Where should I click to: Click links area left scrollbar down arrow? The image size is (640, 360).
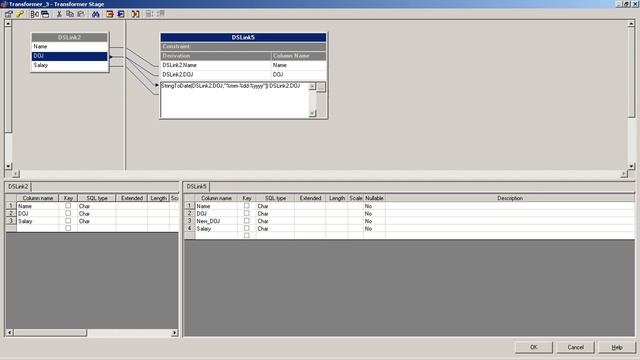coord(8,166)
